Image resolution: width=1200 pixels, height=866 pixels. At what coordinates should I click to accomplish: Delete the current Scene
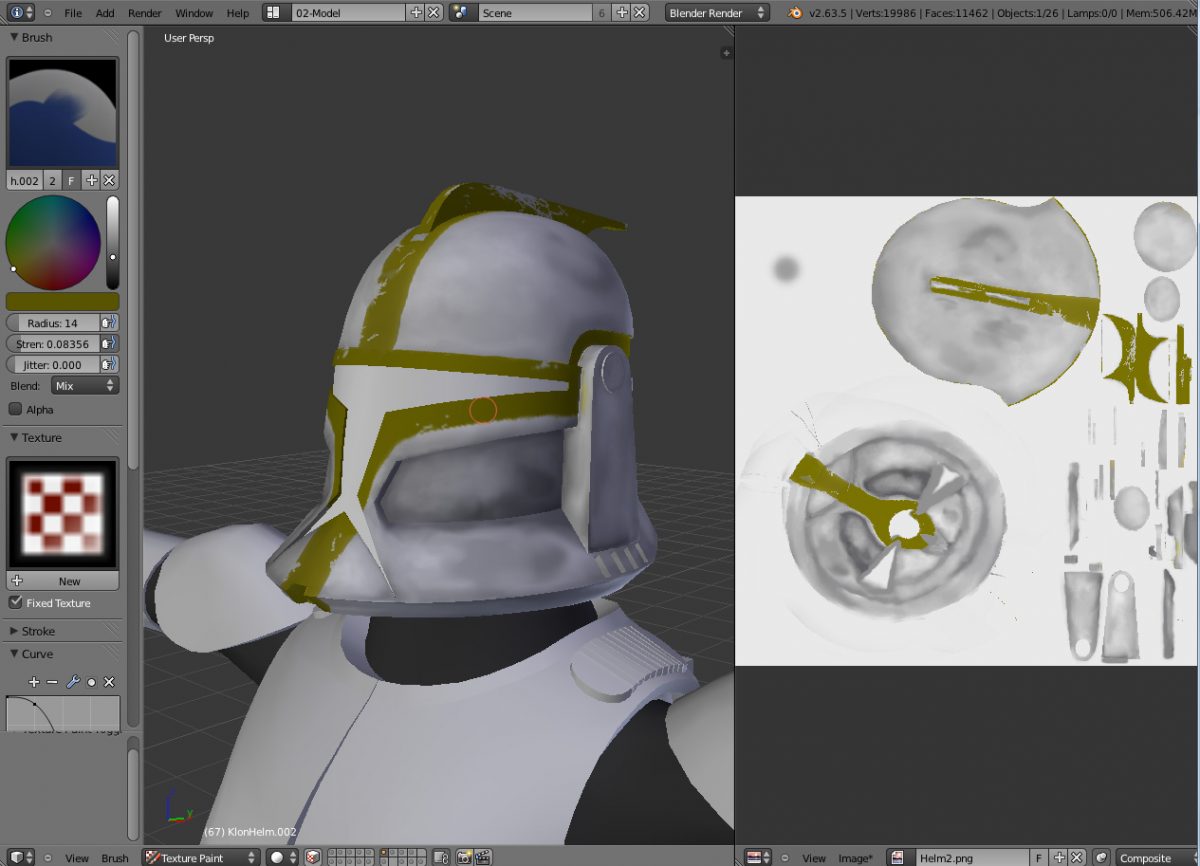pos(639,13)
